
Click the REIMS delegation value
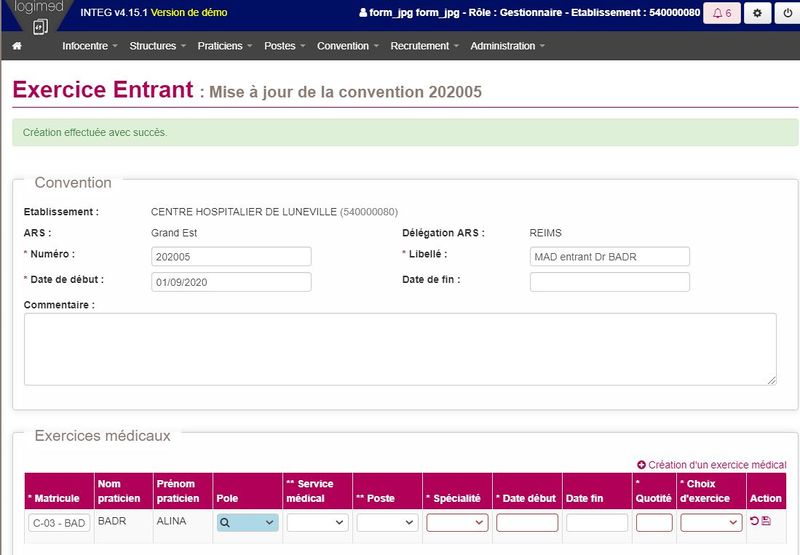tap(545, 233)
